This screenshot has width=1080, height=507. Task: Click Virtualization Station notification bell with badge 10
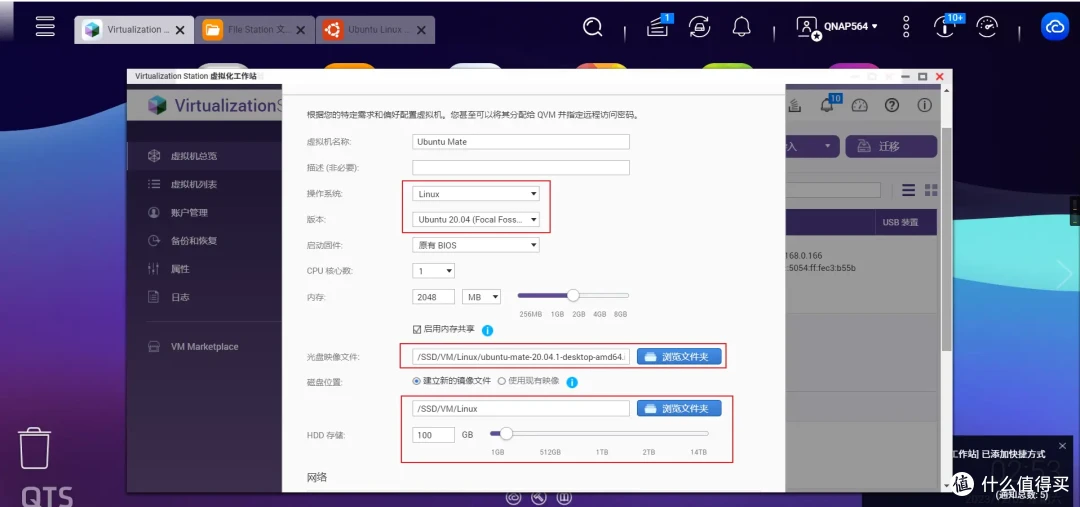click(x=829, y=104)
